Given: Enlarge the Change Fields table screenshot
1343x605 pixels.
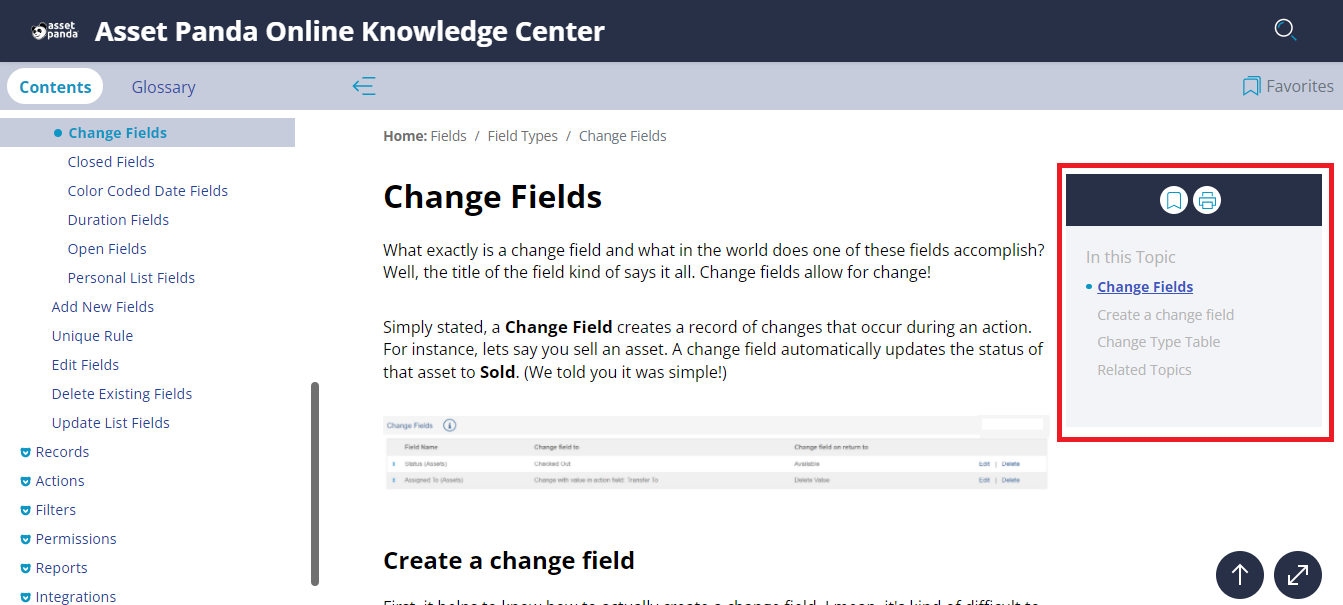Looking at the screenshot, I should 716,452.
